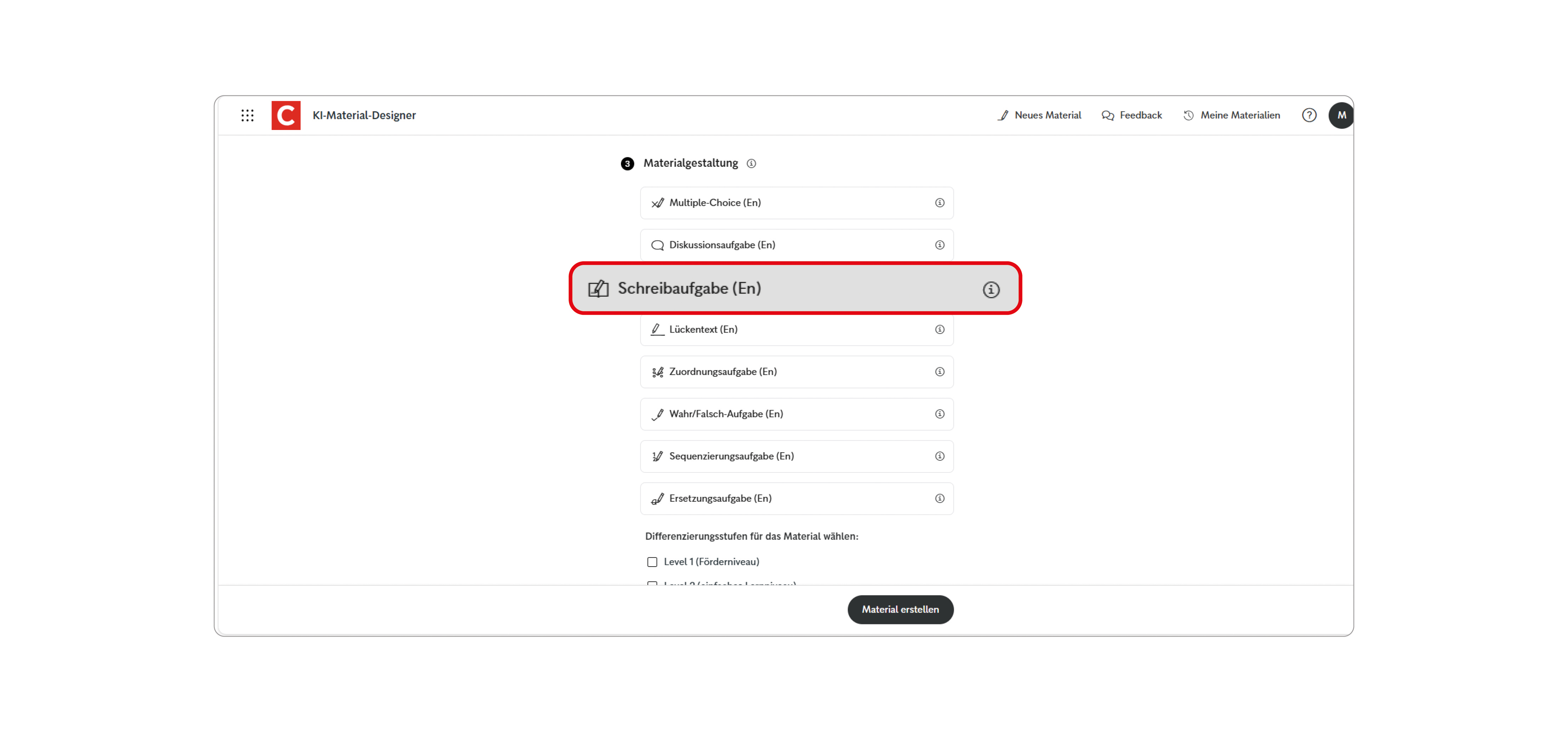Show info for Lückentext (En)
The image size is (1568, 732).
tap(939, 329)
